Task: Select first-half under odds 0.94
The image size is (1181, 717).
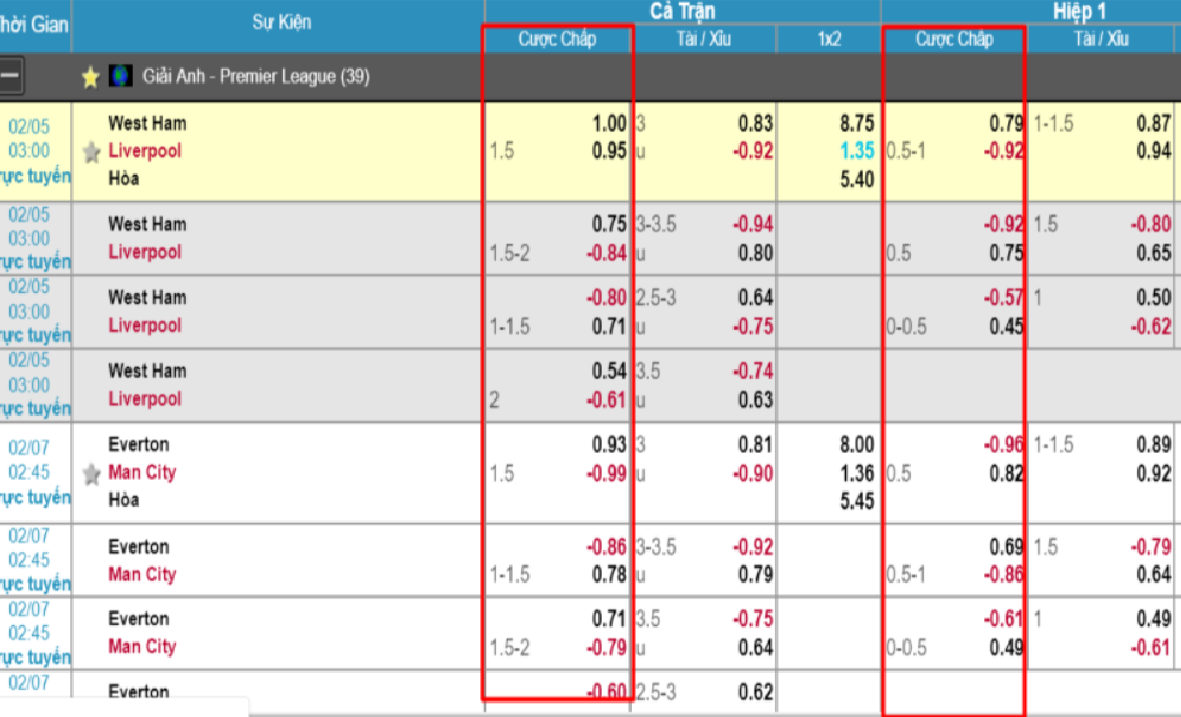Action: click(x=1154, y=151)
